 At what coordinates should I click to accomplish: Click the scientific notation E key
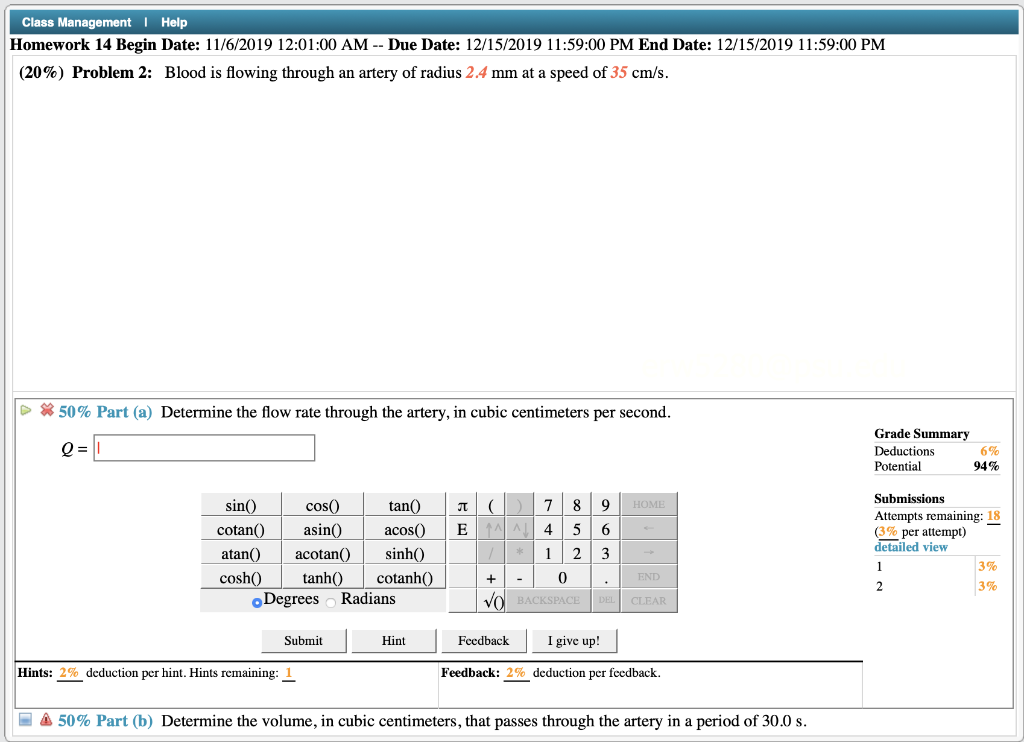461,528
